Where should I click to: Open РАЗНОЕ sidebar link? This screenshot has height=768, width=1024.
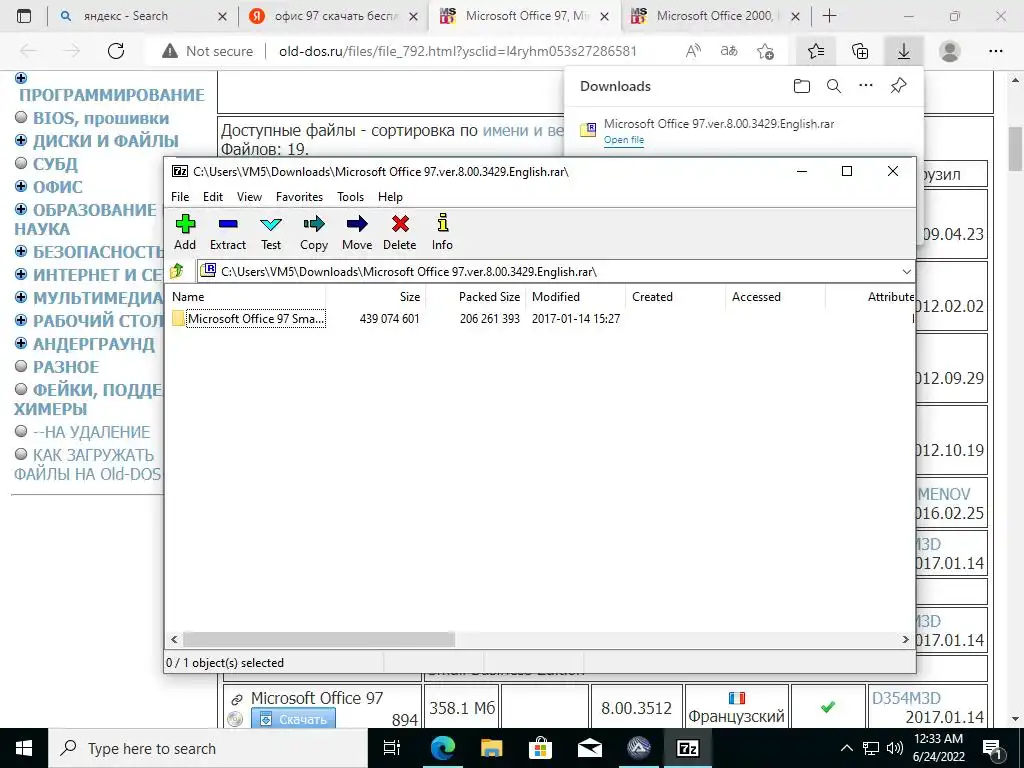point(66,367)
